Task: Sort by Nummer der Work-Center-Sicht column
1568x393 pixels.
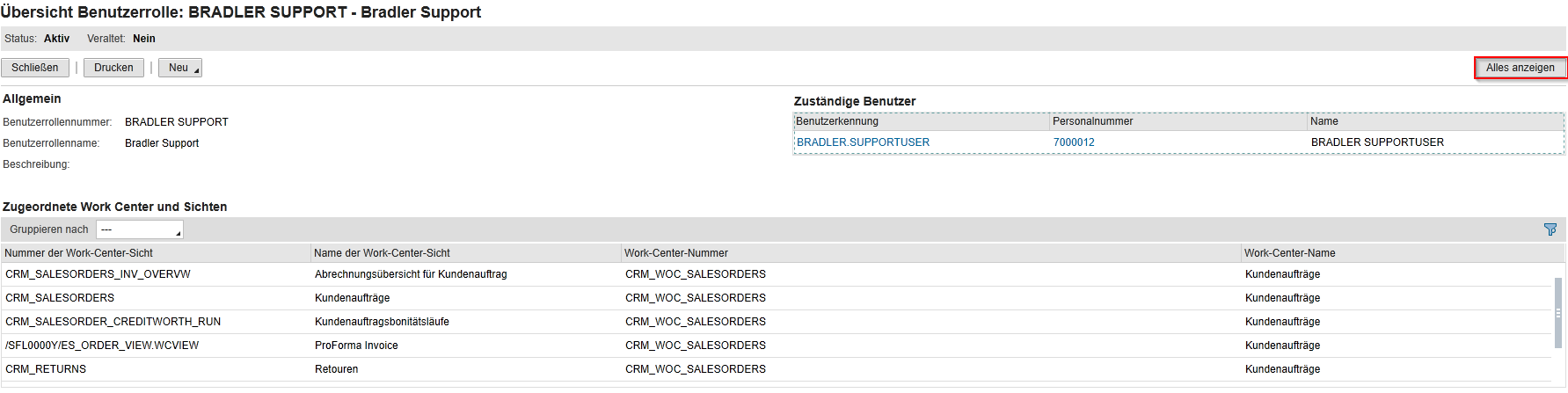Action: (156, 253)
